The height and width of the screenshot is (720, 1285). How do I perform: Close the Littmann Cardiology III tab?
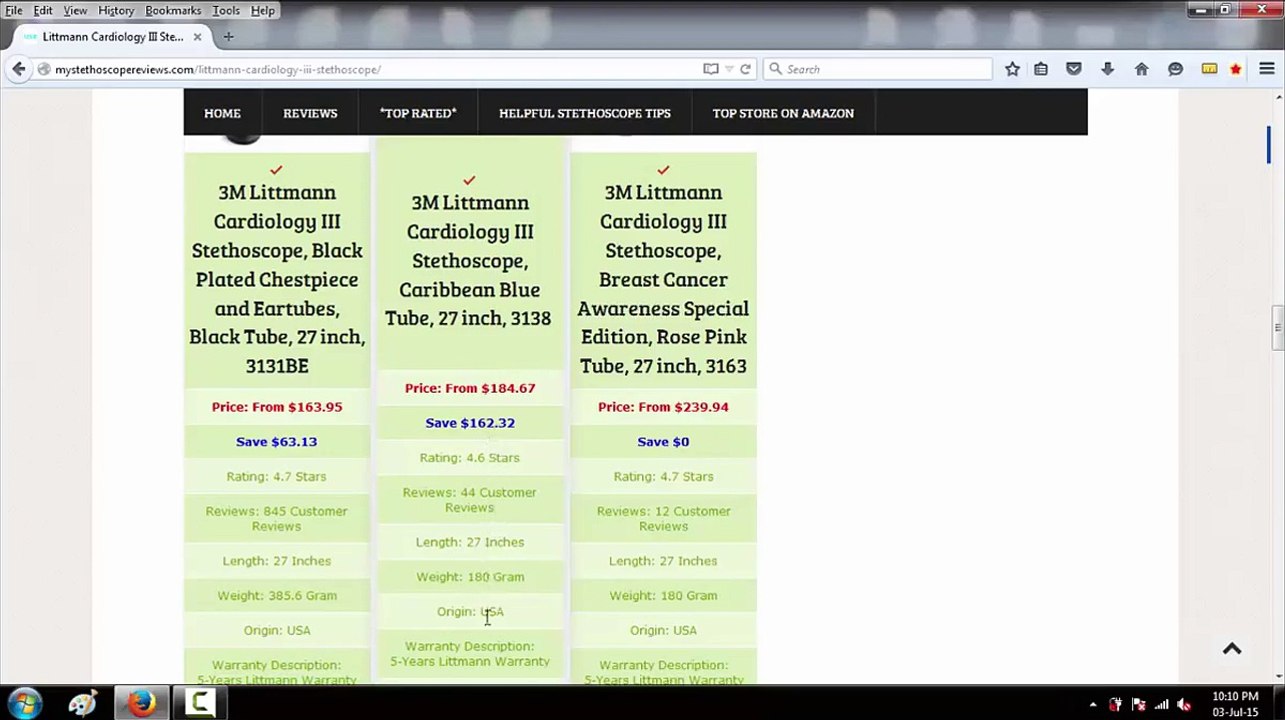tap(197, 37)
